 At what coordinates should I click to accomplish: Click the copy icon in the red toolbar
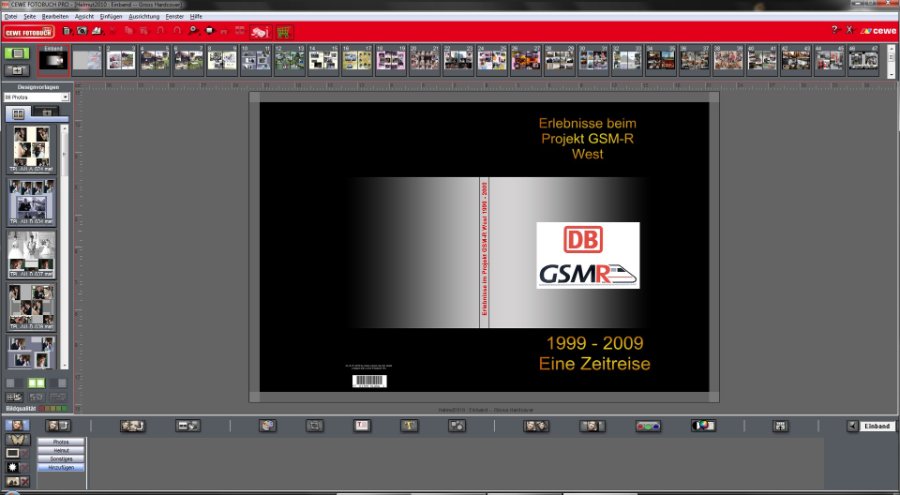[129, 31]
